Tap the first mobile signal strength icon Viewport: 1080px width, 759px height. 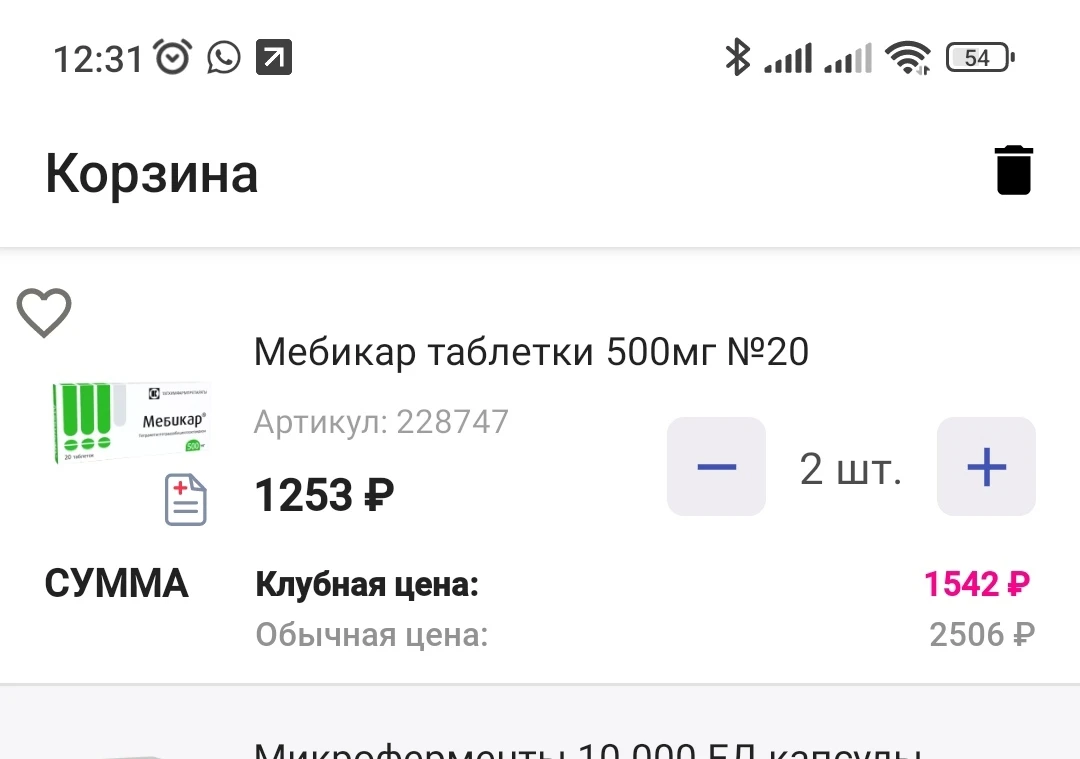pyautogui.click(x=788, y=58)
